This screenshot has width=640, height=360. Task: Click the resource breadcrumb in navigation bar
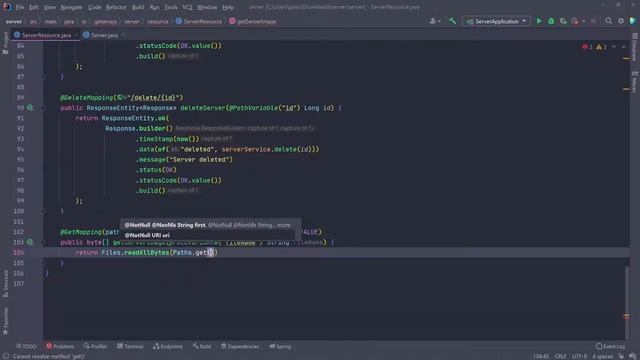point(158,21)
